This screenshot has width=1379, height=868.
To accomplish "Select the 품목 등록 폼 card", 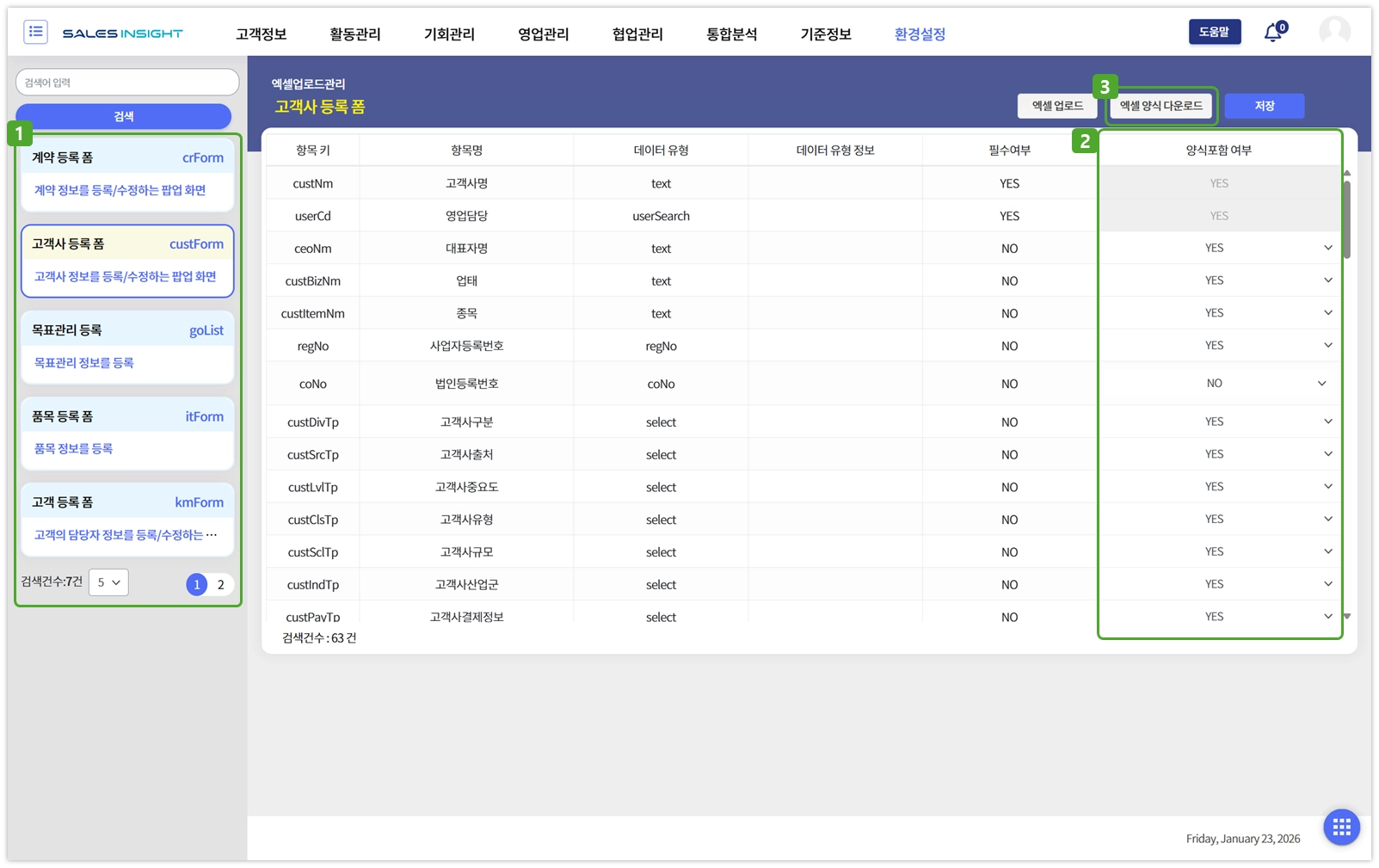I will click(127, 433).
